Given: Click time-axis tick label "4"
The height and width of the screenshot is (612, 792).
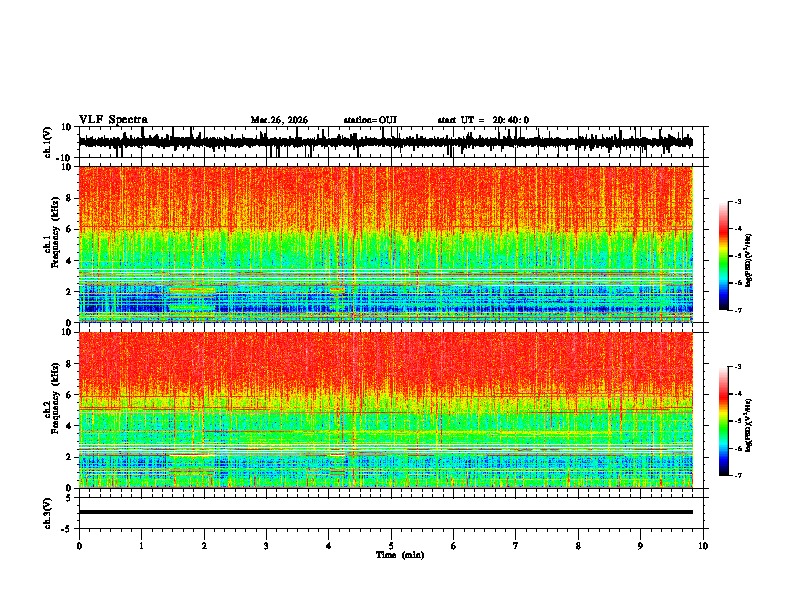Looking at the screenshot, I should 329,546.
